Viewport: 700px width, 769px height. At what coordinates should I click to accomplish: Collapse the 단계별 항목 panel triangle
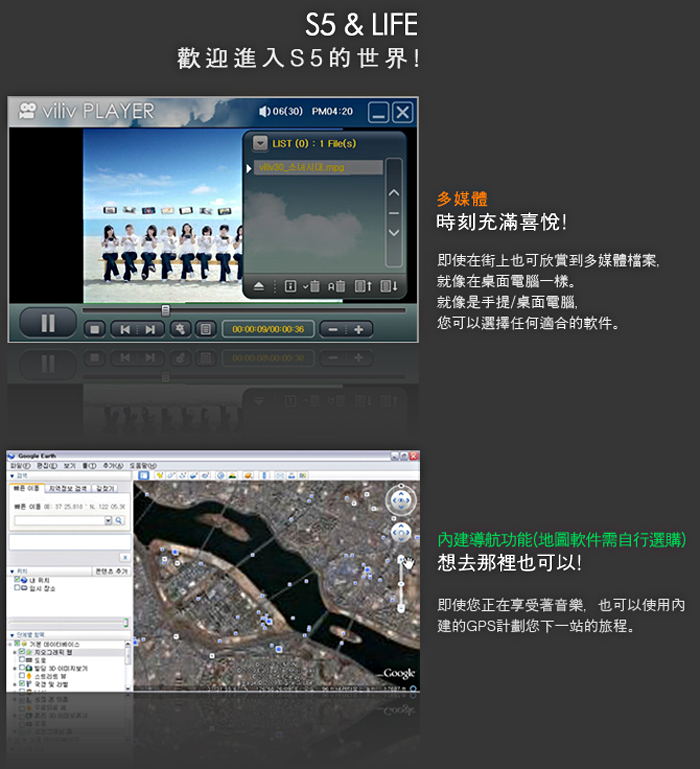click(12, 635)
